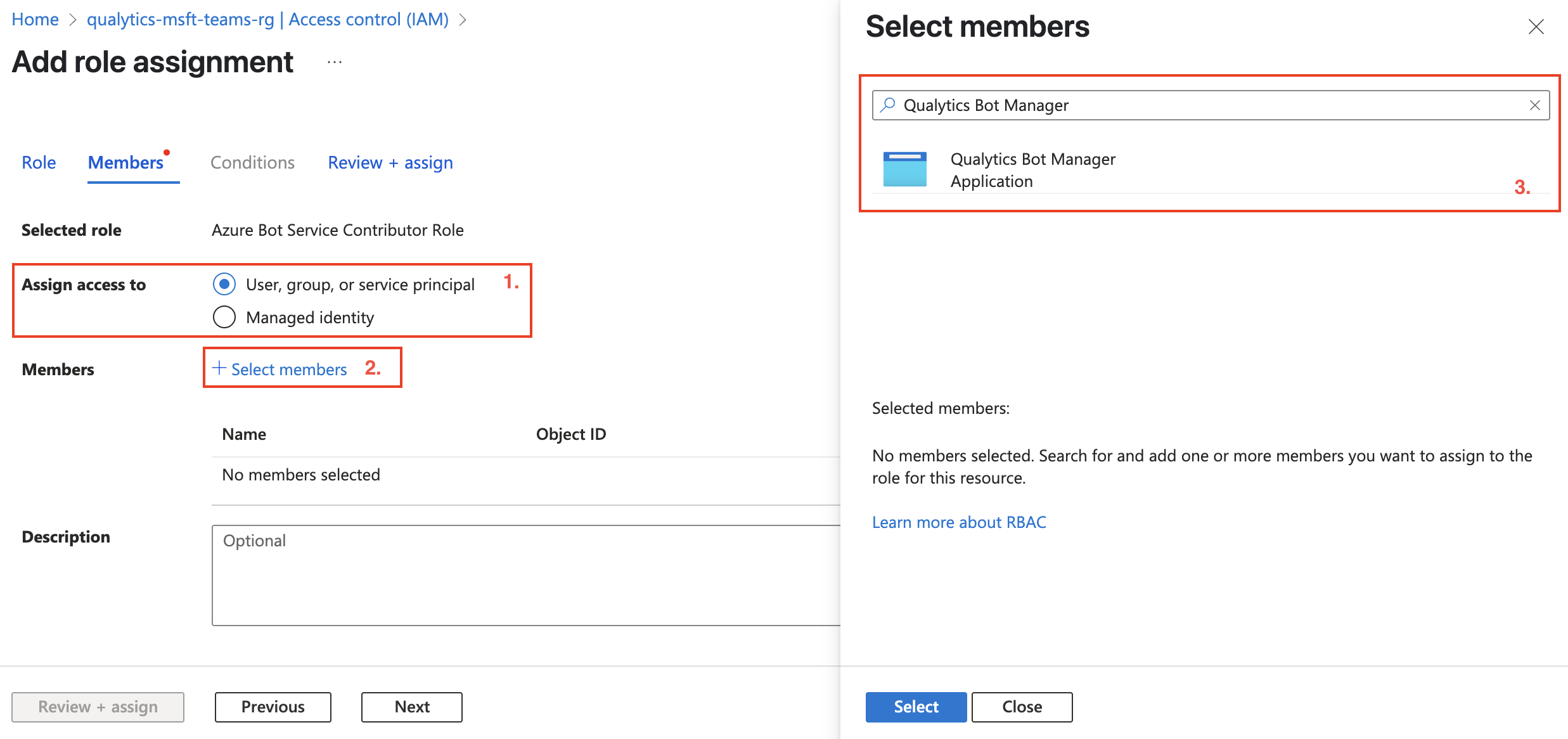Open Learn more about RBAC link

(959, 522)
